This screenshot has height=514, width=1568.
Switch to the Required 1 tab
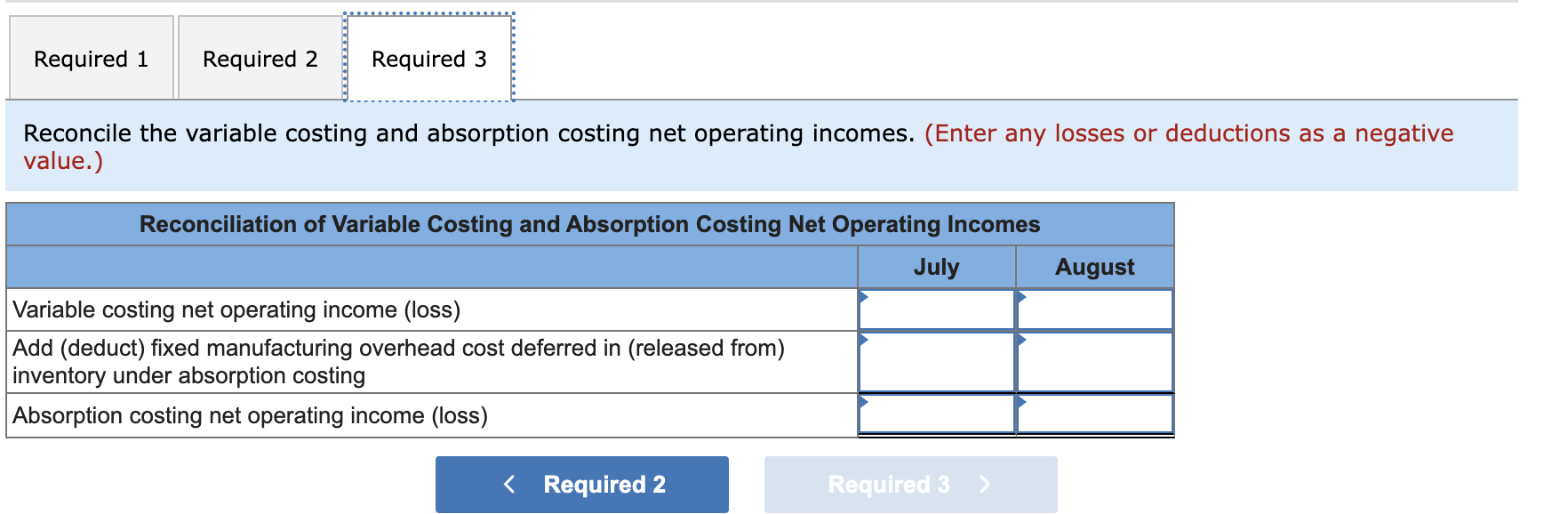pos(90,58)
